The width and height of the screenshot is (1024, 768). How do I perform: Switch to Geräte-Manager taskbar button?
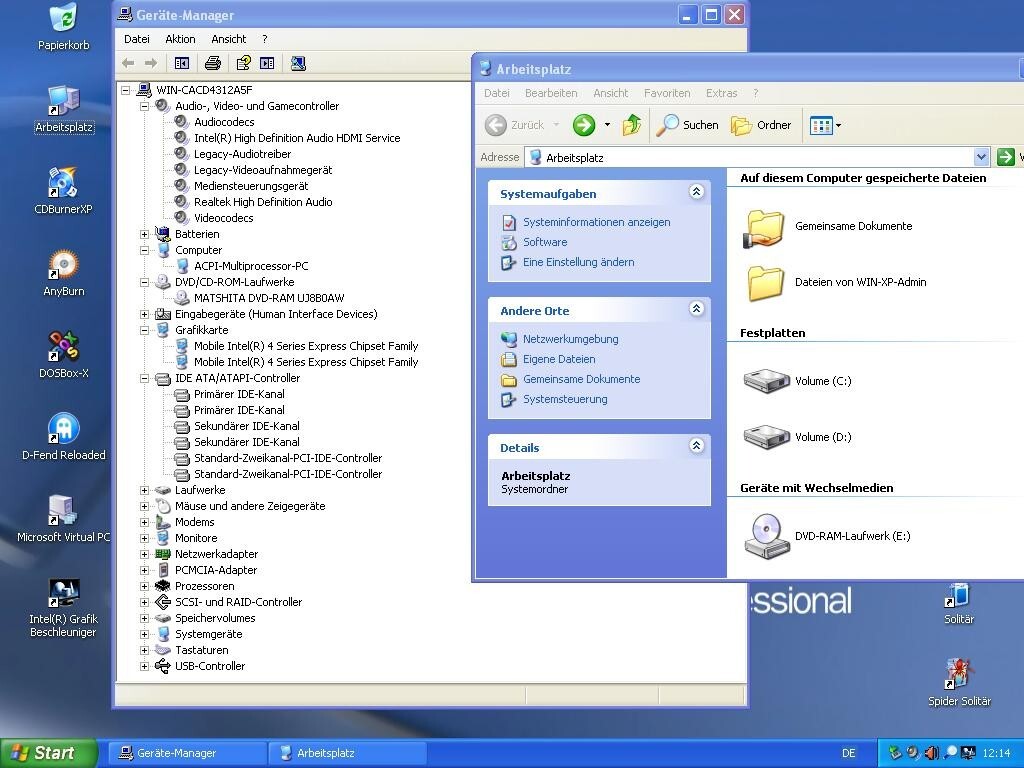click(x=186, y=753)
